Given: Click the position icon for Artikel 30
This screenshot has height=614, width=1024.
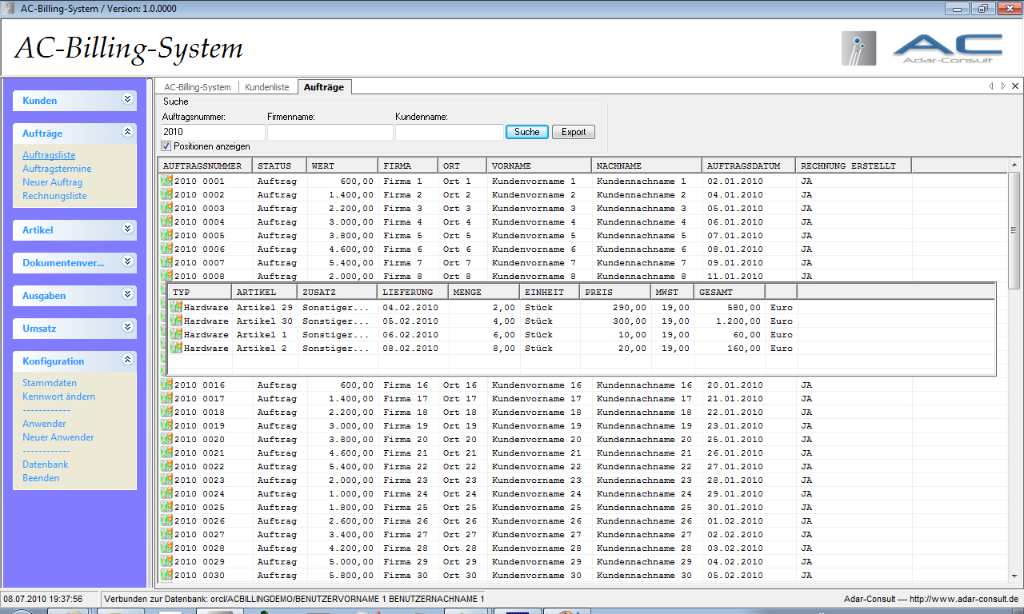Looking at the screenshot, I should (x=176, y=321).
